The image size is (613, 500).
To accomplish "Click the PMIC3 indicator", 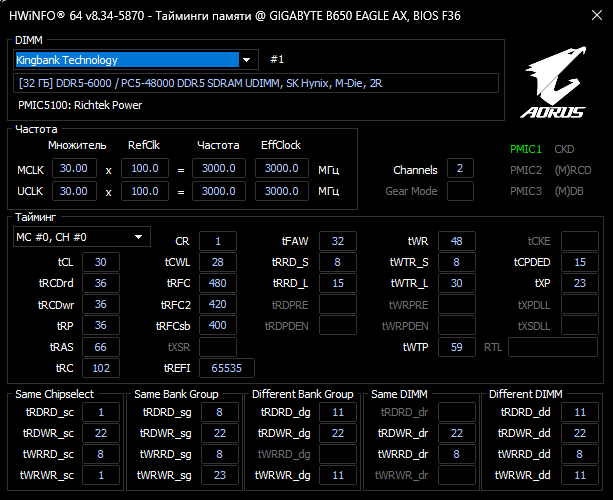I will 526,191.
